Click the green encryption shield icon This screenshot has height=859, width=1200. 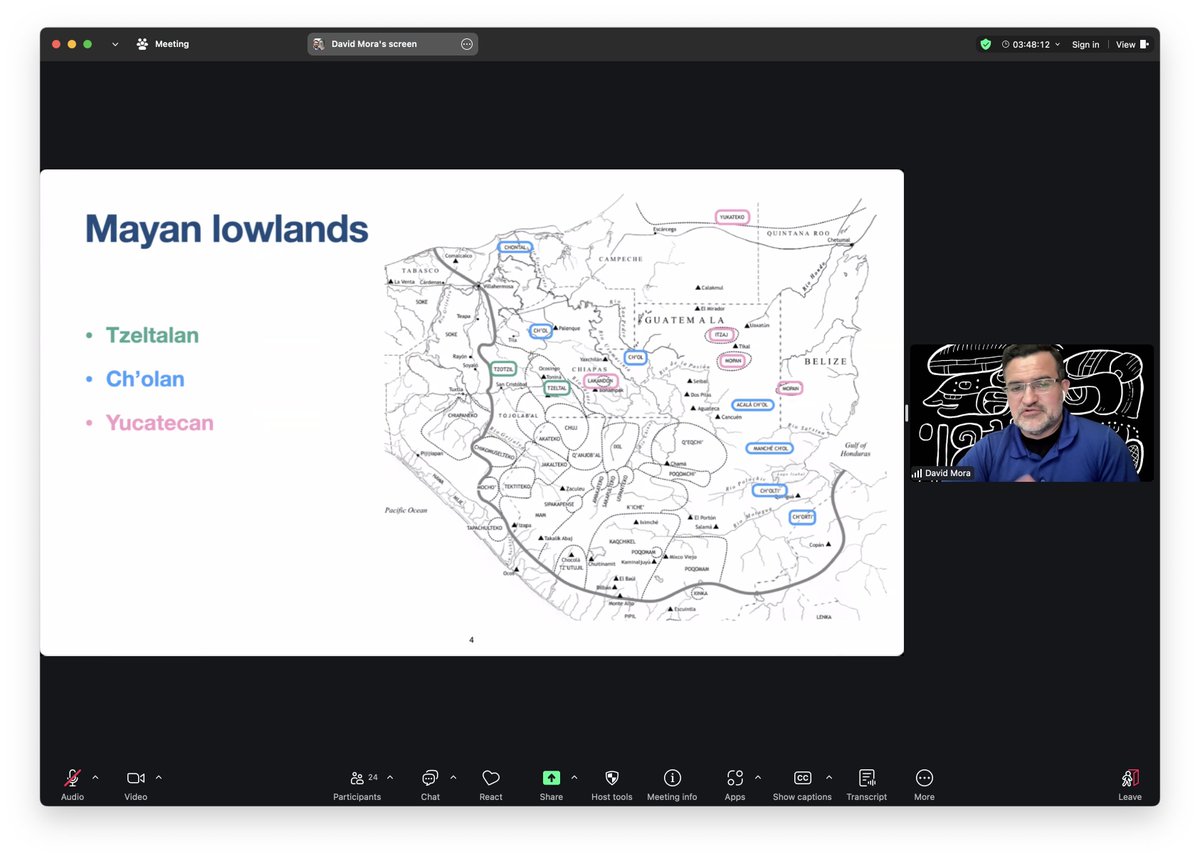[985, 44]
